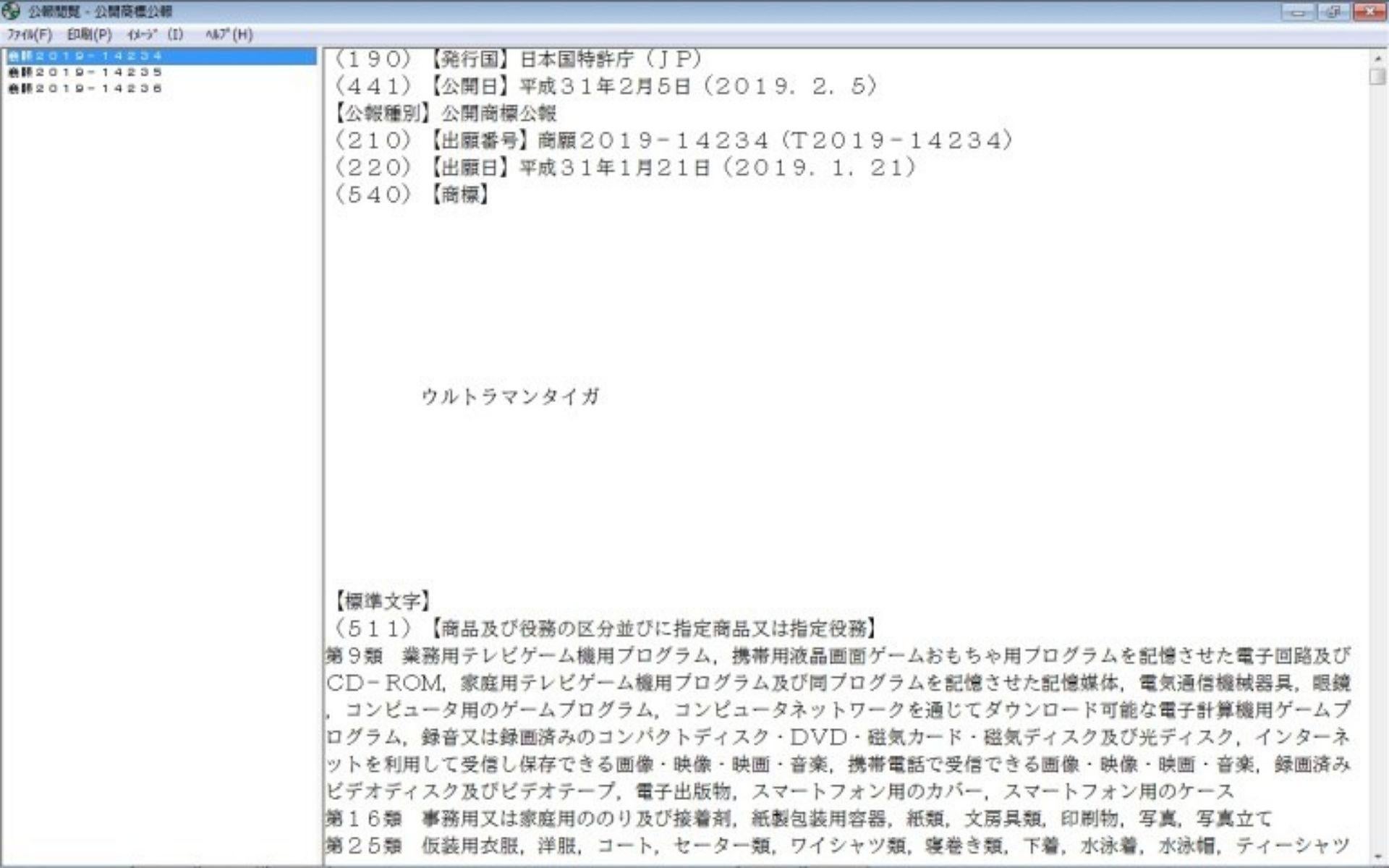Select list entry 2019-14234
The width and height of the screenshot is (1389, 868).
85,56
